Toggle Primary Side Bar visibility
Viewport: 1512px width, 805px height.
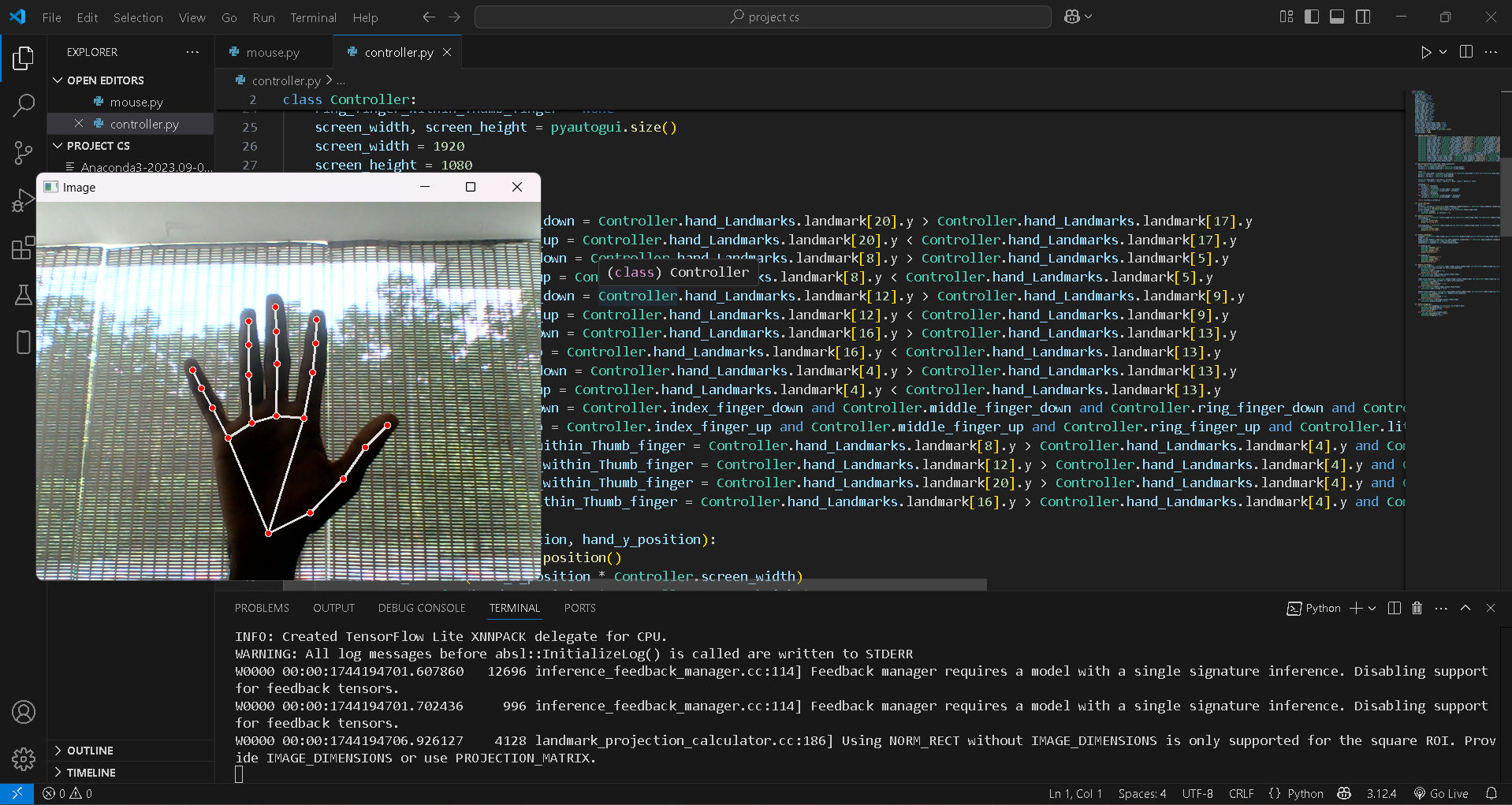click(x=1312, y=17)
